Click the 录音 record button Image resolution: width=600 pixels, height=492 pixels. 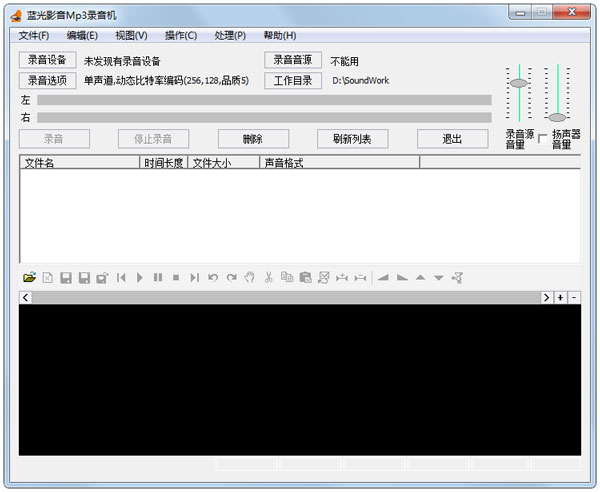54,138
